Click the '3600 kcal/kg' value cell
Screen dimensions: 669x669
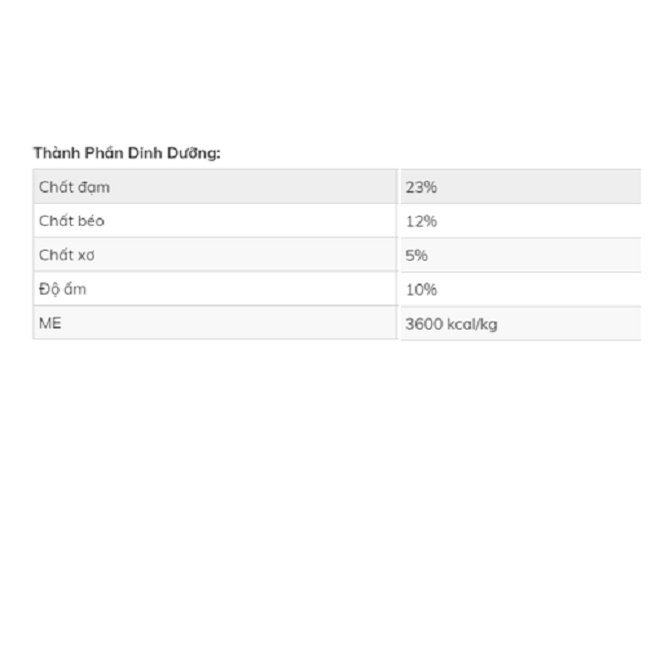point(451,324)
